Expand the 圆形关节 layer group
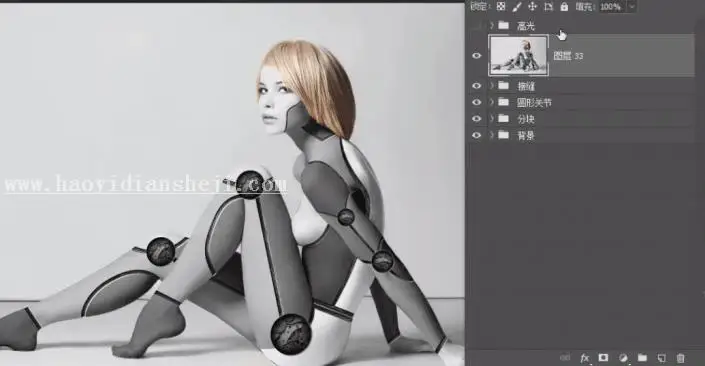 pos(492,102)
